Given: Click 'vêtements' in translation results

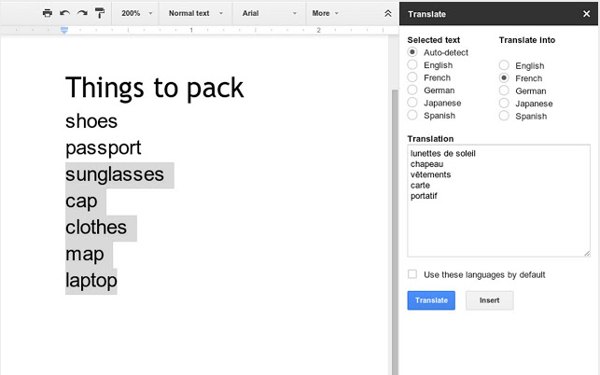Looking at the screenshot, I should pos(430,174).
